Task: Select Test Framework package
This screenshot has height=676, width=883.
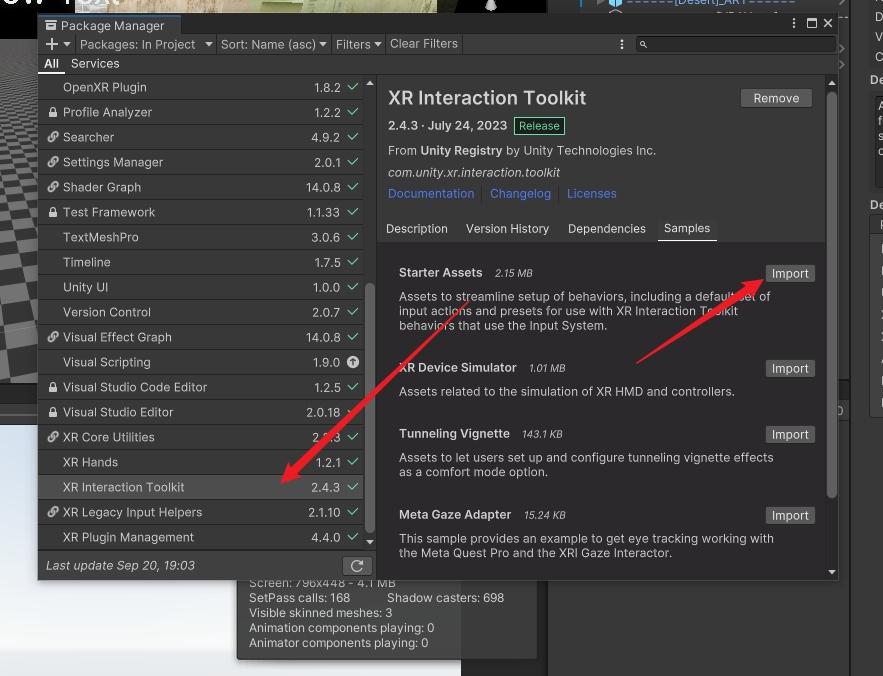Action: [201, 212]
